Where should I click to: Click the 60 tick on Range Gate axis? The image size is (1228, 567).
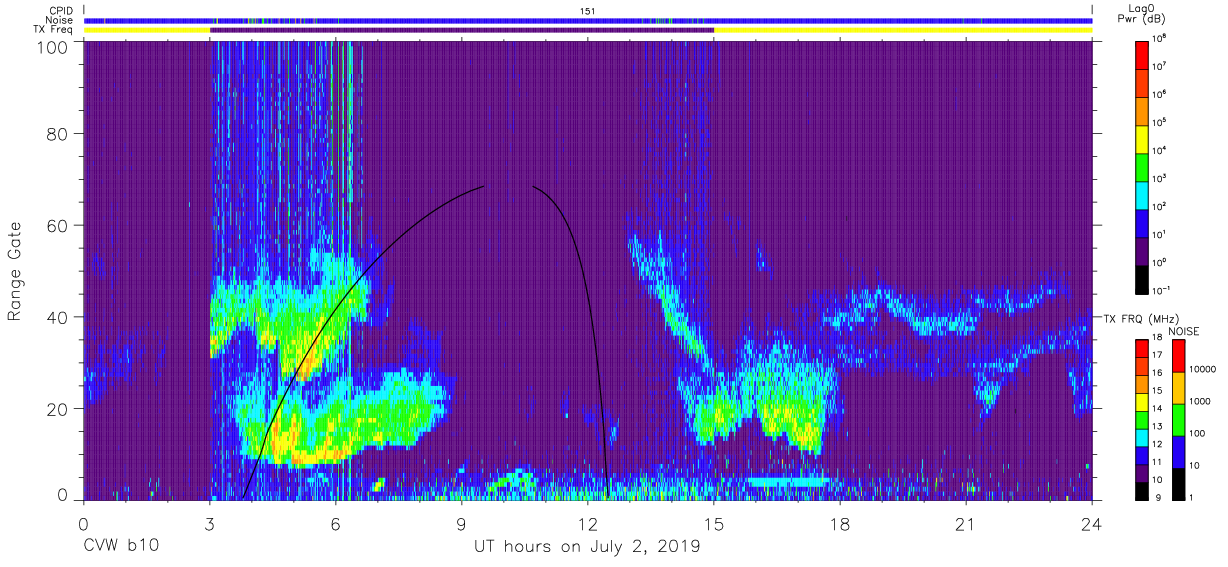pos(58,226)
